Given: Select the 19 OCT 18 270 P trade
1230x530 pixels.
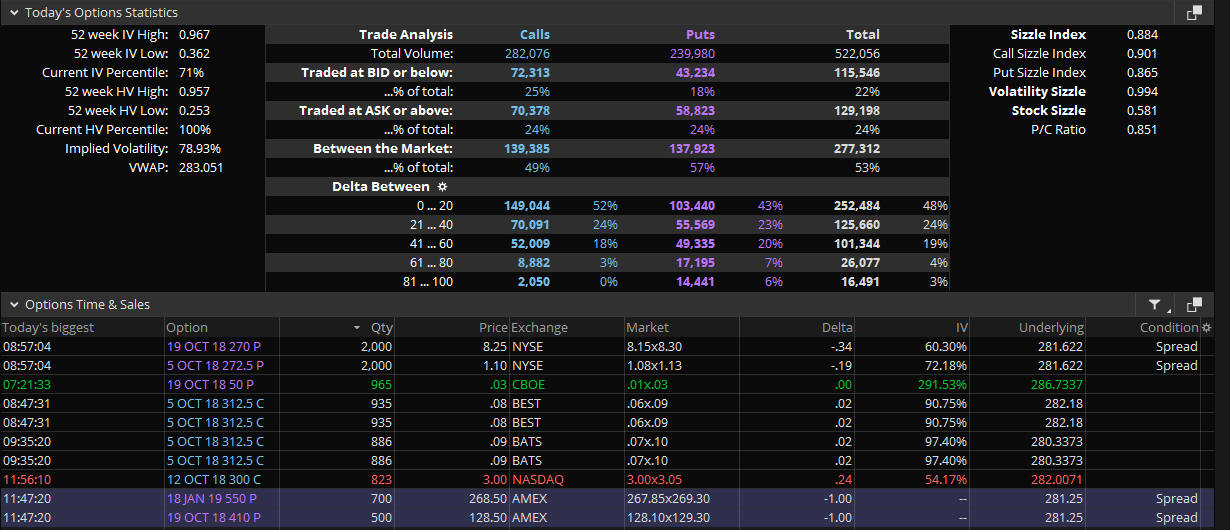Looking at the screenshot, I should tap(214, 346).
